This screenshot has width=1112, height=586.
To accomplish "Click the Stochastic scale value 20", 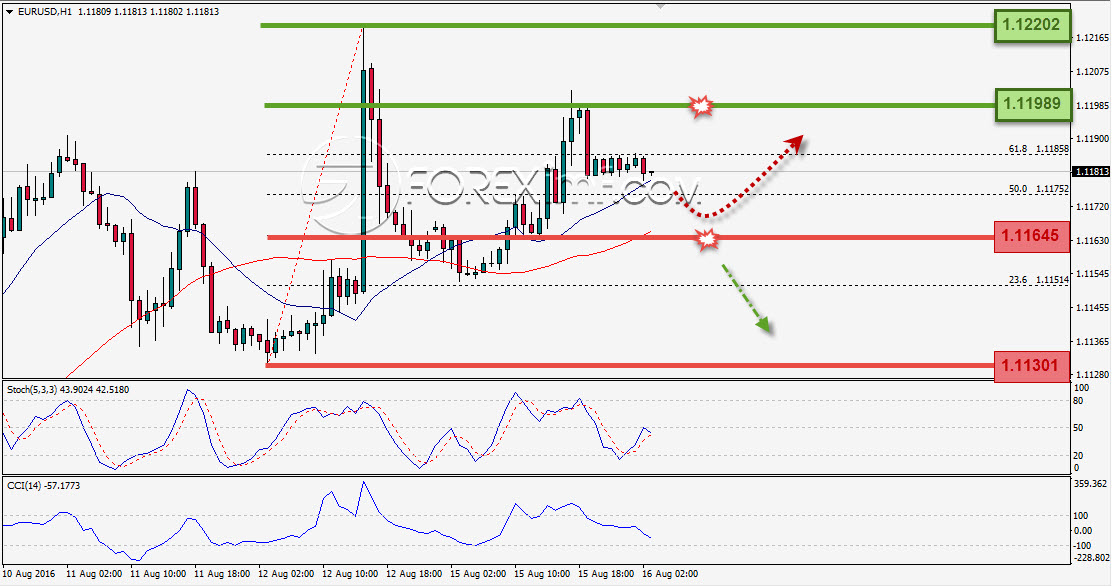I will pyautogui.click(x=1079, y=455).
